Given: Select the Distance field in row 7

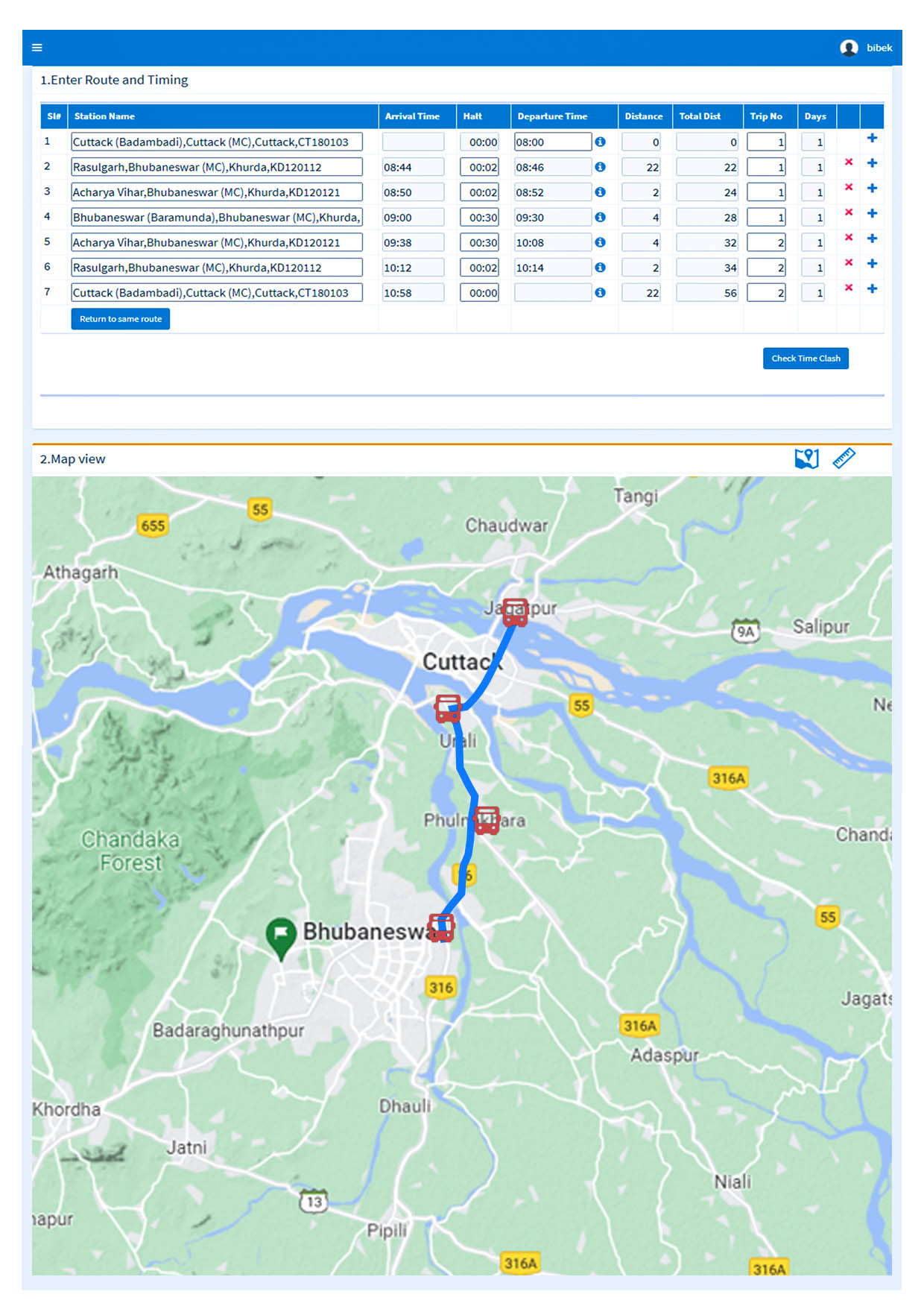Looking at the screenshot, I should coord(642,293).
